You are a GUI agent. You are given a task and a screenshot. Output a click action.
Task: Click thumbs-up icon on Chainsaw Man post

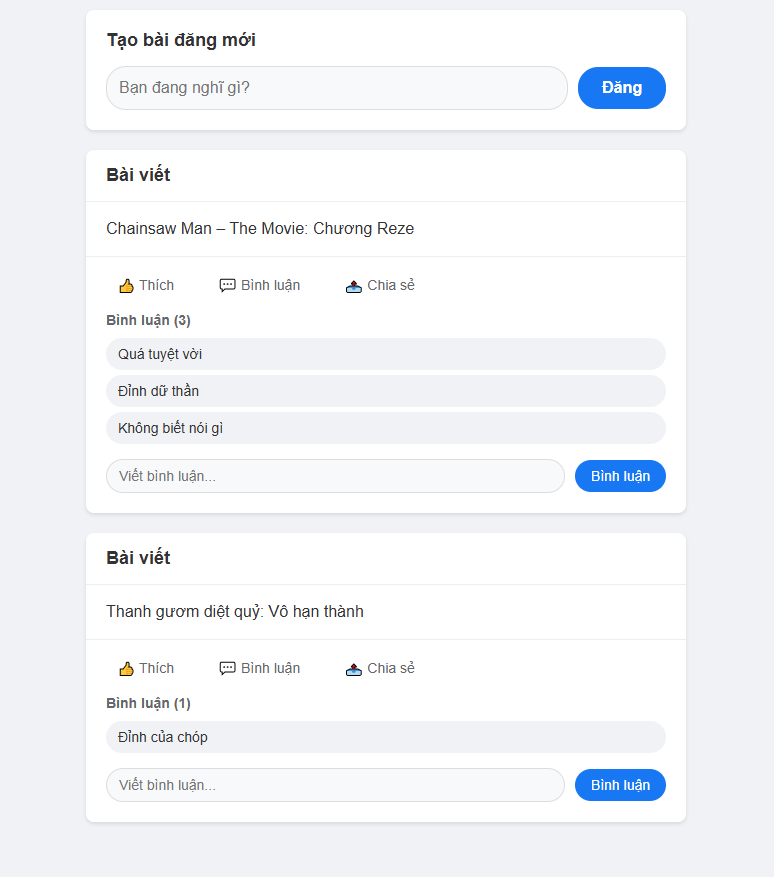point(126,286)
